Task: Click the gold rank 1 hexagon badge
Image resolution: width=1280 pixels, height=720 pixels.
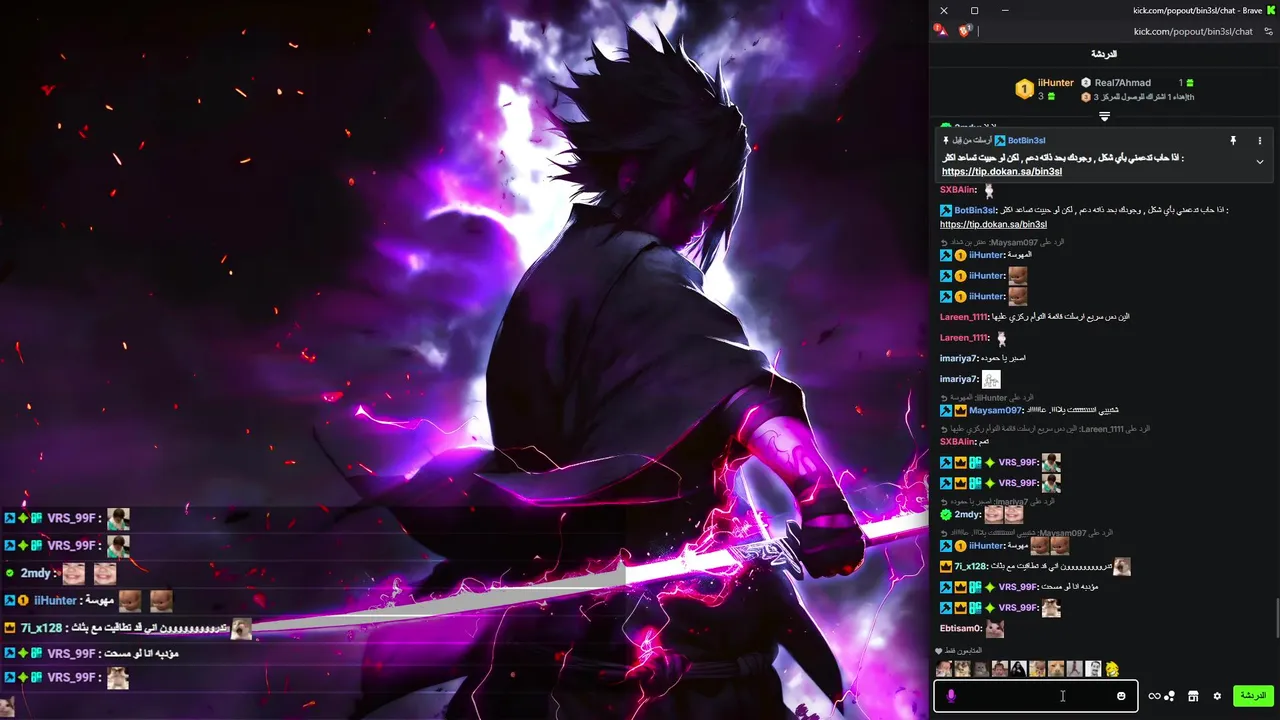Action: point(1024,89)
